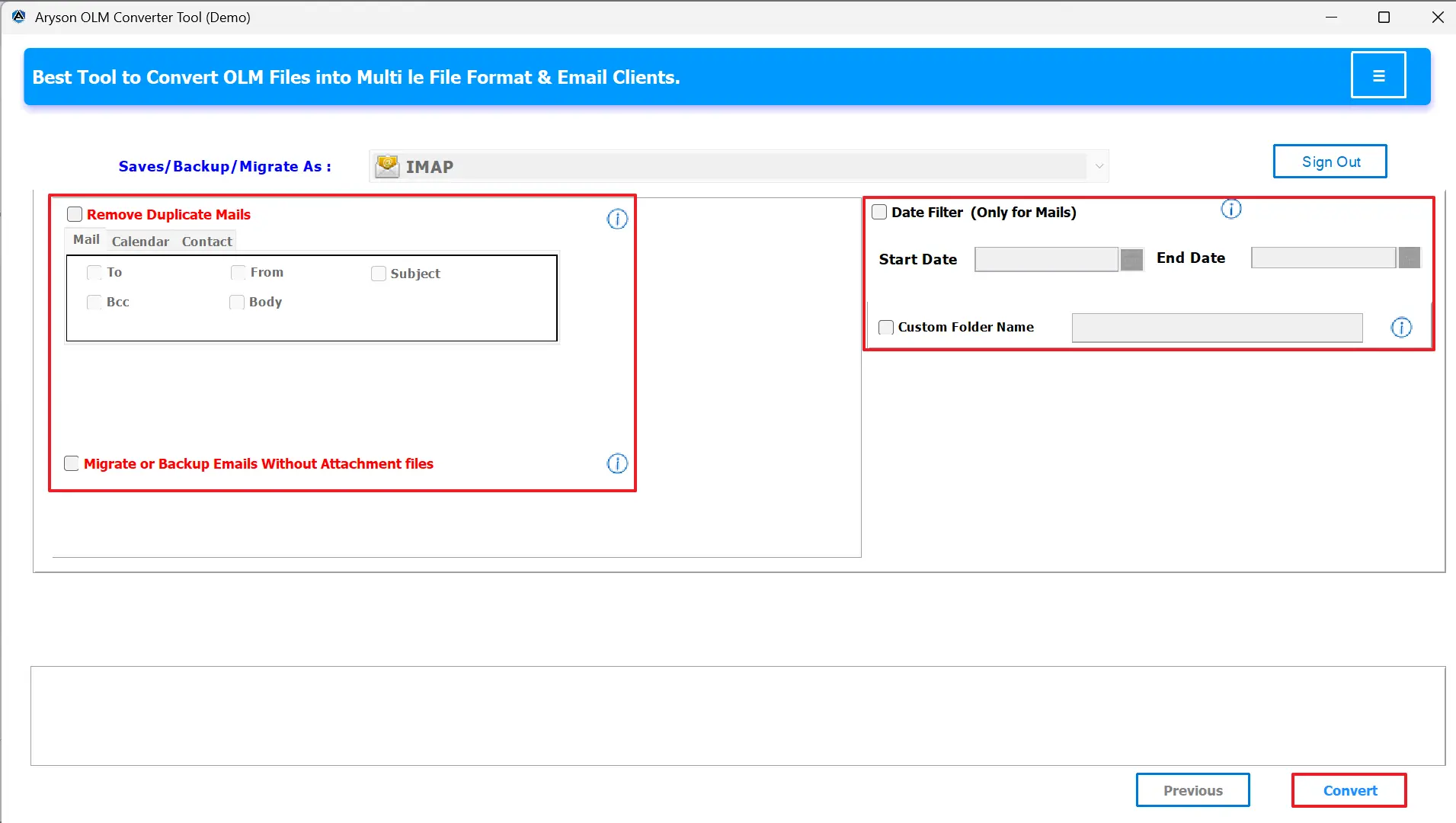
Task: Click info icon next to Date Filter
Action: (x=1230, y=208)
